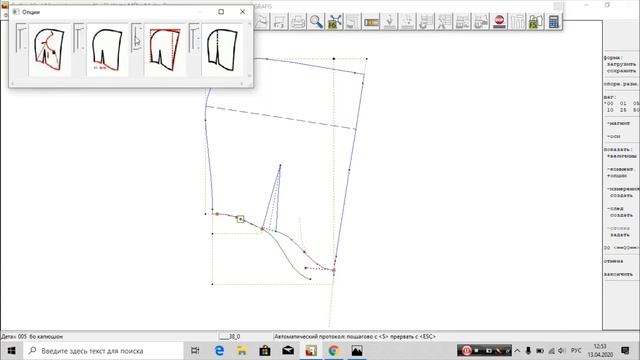Open File Explorer from the taskbar
This screenshot has width=640, height=360.
242,351
